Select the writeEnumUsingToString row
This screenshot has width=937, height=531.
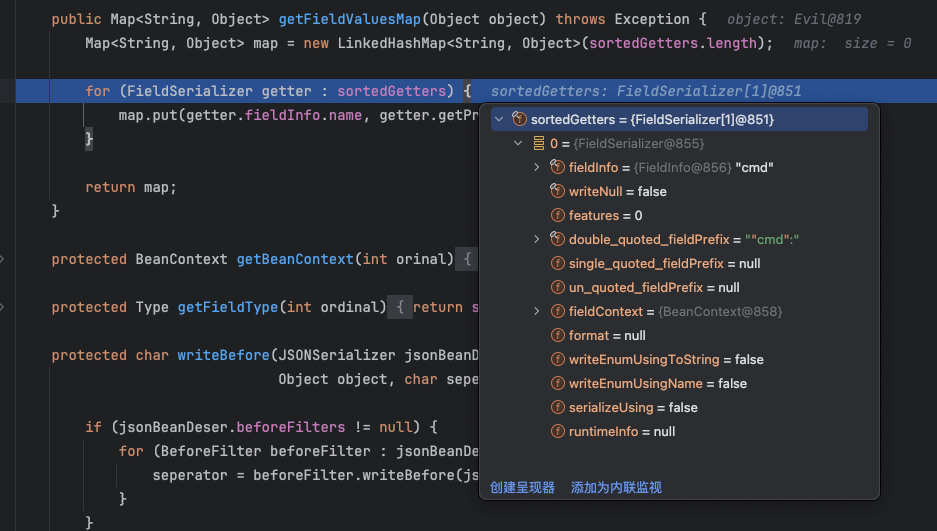[x=665, y=360]
